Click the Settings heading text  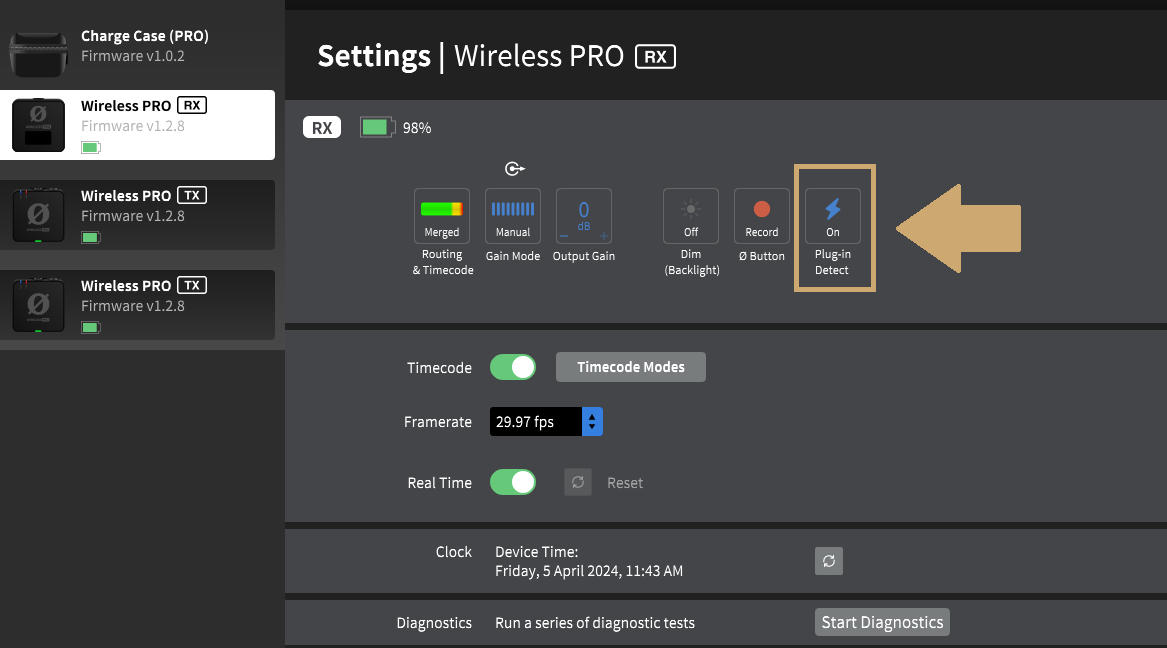[374, 57]
